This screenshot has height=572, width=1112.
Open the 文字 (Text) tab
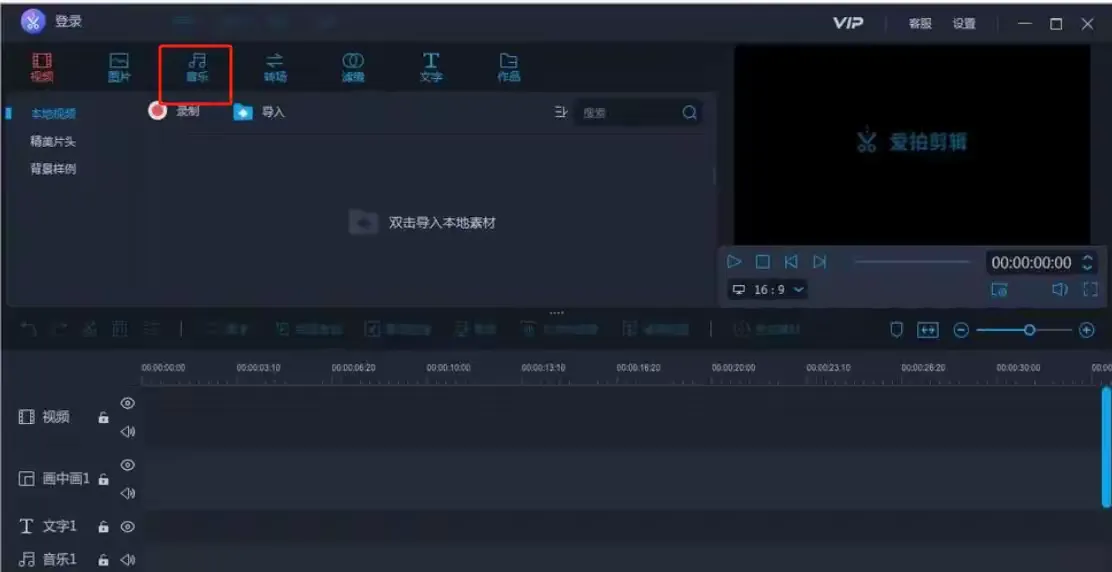[430, 67]
